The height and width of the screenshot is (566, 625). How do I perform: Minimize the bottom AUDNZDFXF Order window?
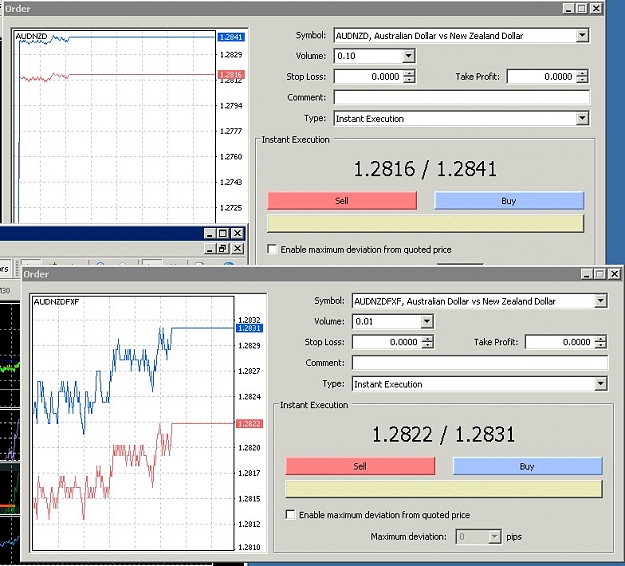pos(587,274)
